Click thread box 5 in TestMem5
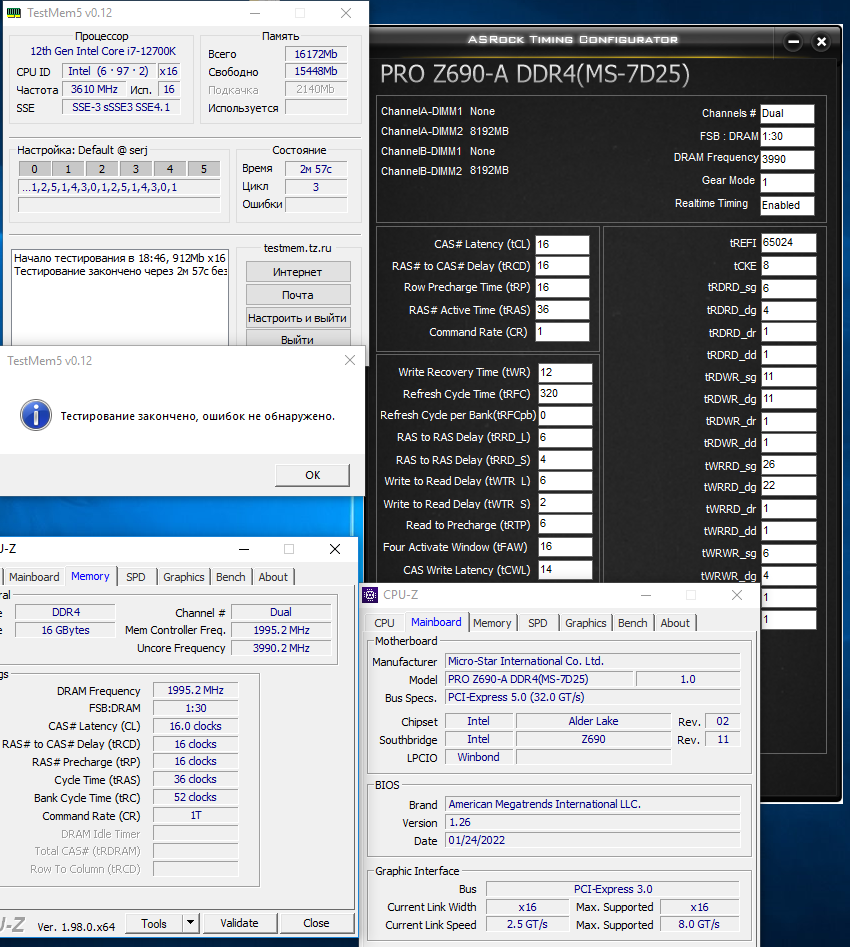Screen dimensions: 850x947 pos(204,169)
